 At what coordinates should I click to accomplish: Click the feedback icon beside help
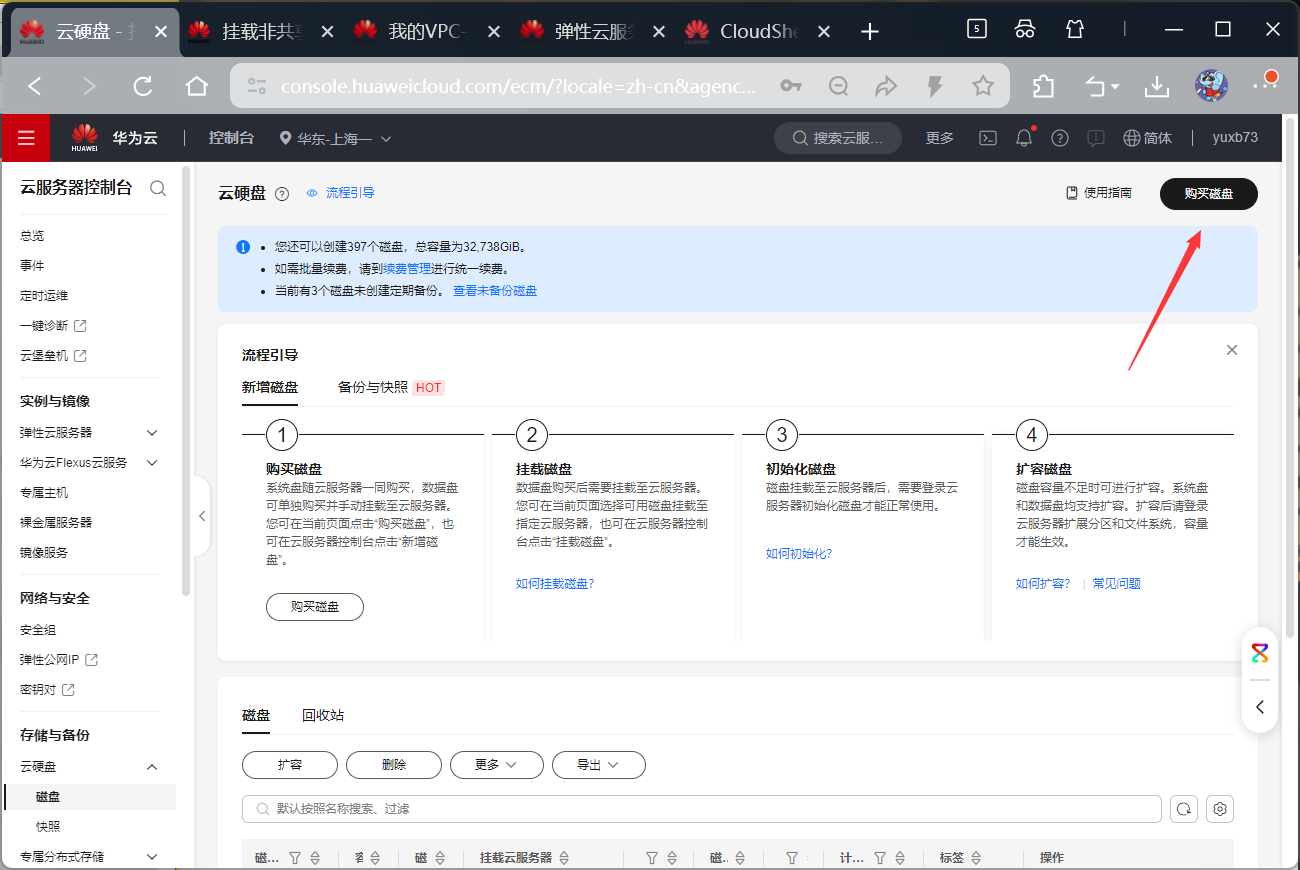point(1096,138)
